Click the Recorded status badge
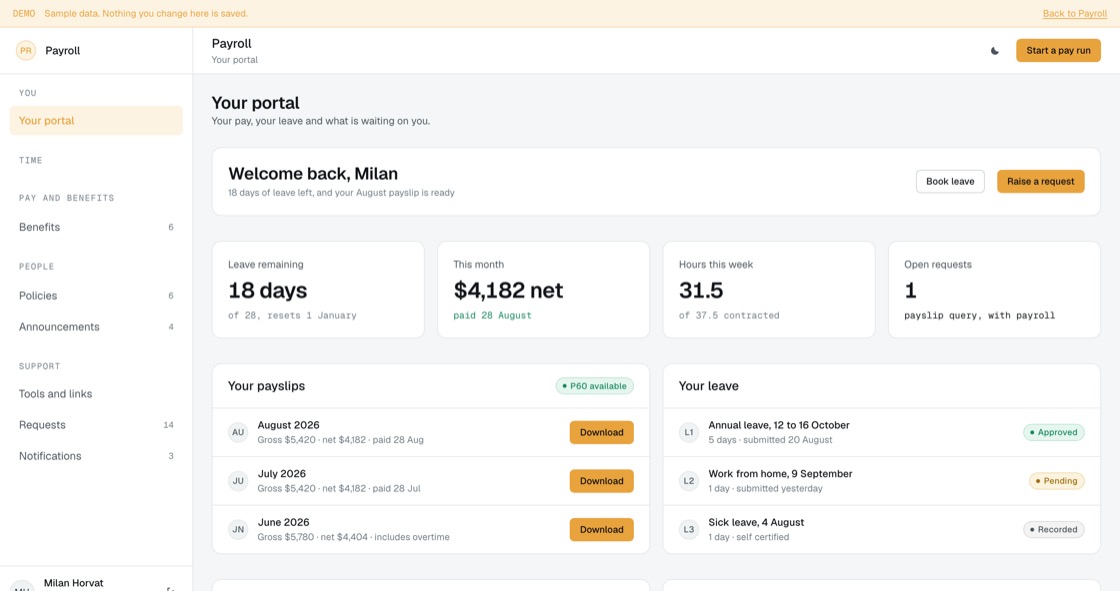Image resolution: width=1120 pixels, height=591 pixels. pyautogui.click(x=1054, y=530)
